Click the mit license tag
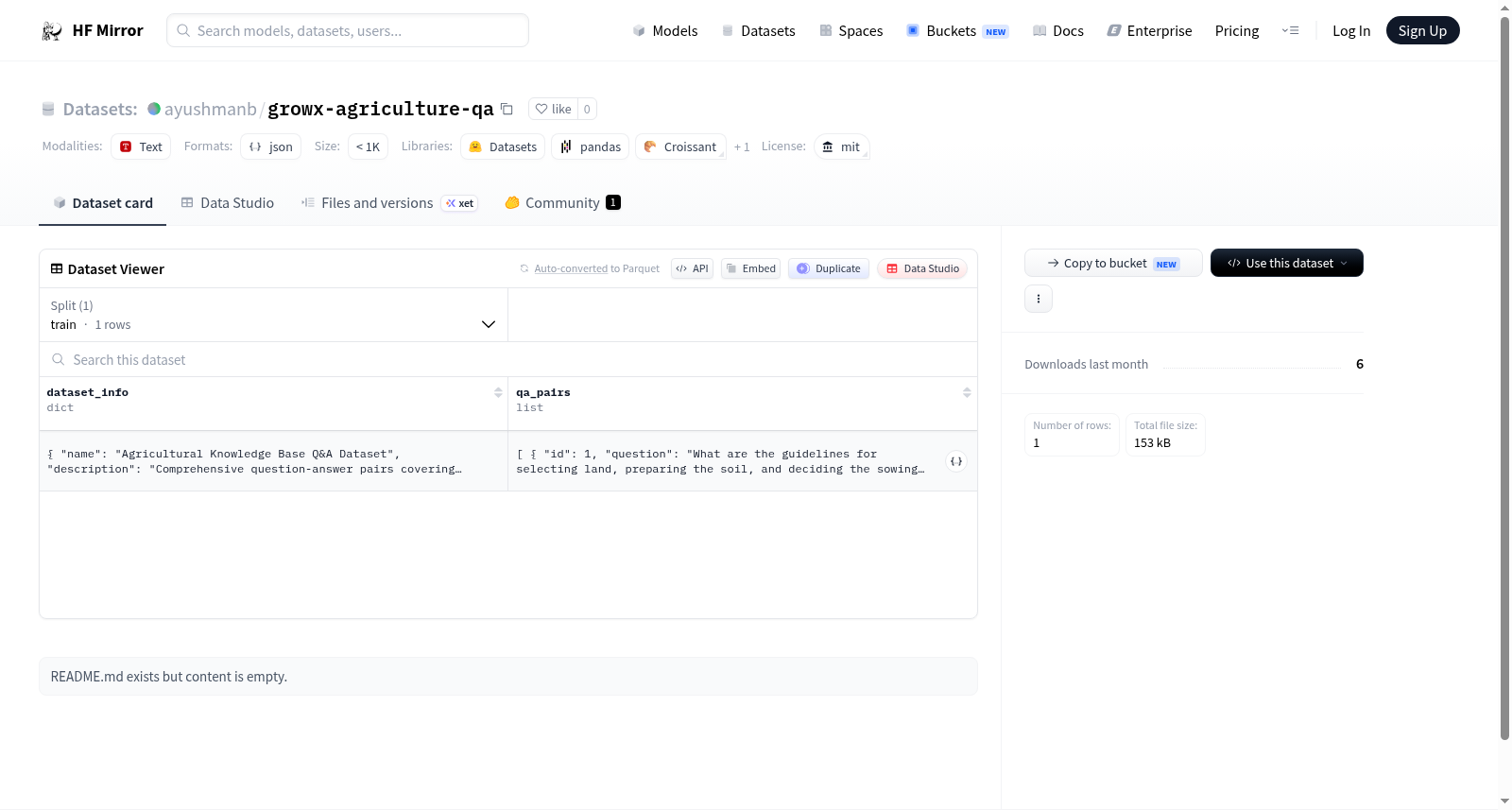The image size is (1512, 810). pyautogui.click(x=841, y=146)
